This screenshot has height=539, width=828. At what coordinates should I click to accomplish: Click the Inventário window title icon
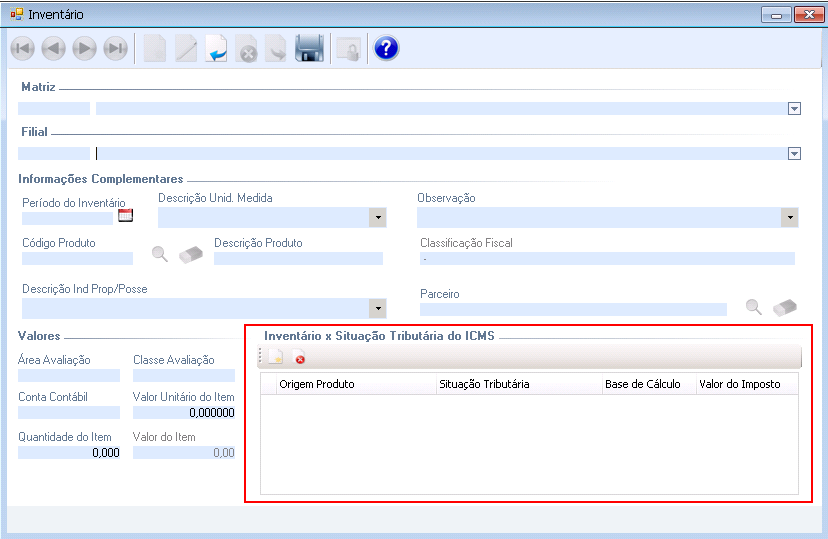click(16, 14)
